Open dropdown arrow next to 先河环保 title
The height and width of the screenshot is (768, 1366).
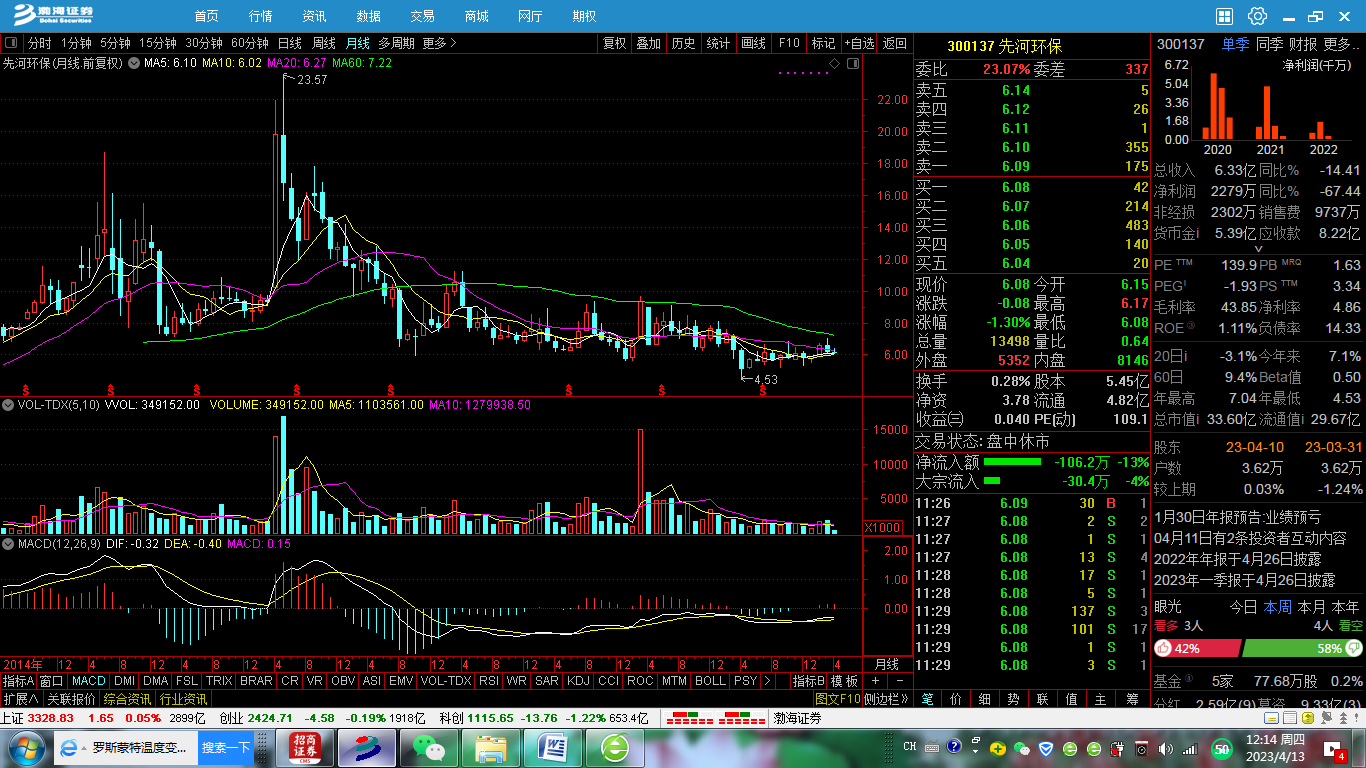pos(133,63)
